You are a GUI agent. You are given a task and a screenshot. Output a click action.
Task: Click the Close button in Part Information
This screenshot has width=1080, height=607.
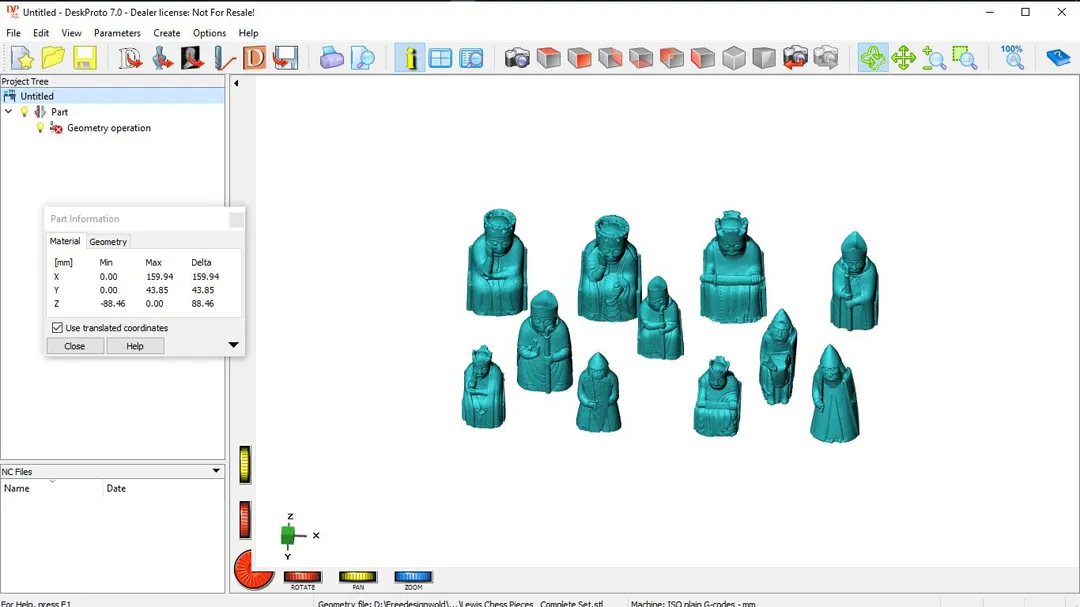coord(74,346)
